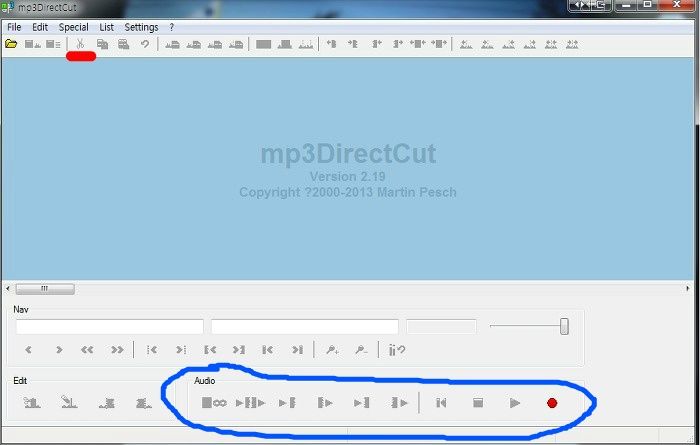Click the Paste icon left of Undo
The image size is (700, 445).
pos(124,44)
